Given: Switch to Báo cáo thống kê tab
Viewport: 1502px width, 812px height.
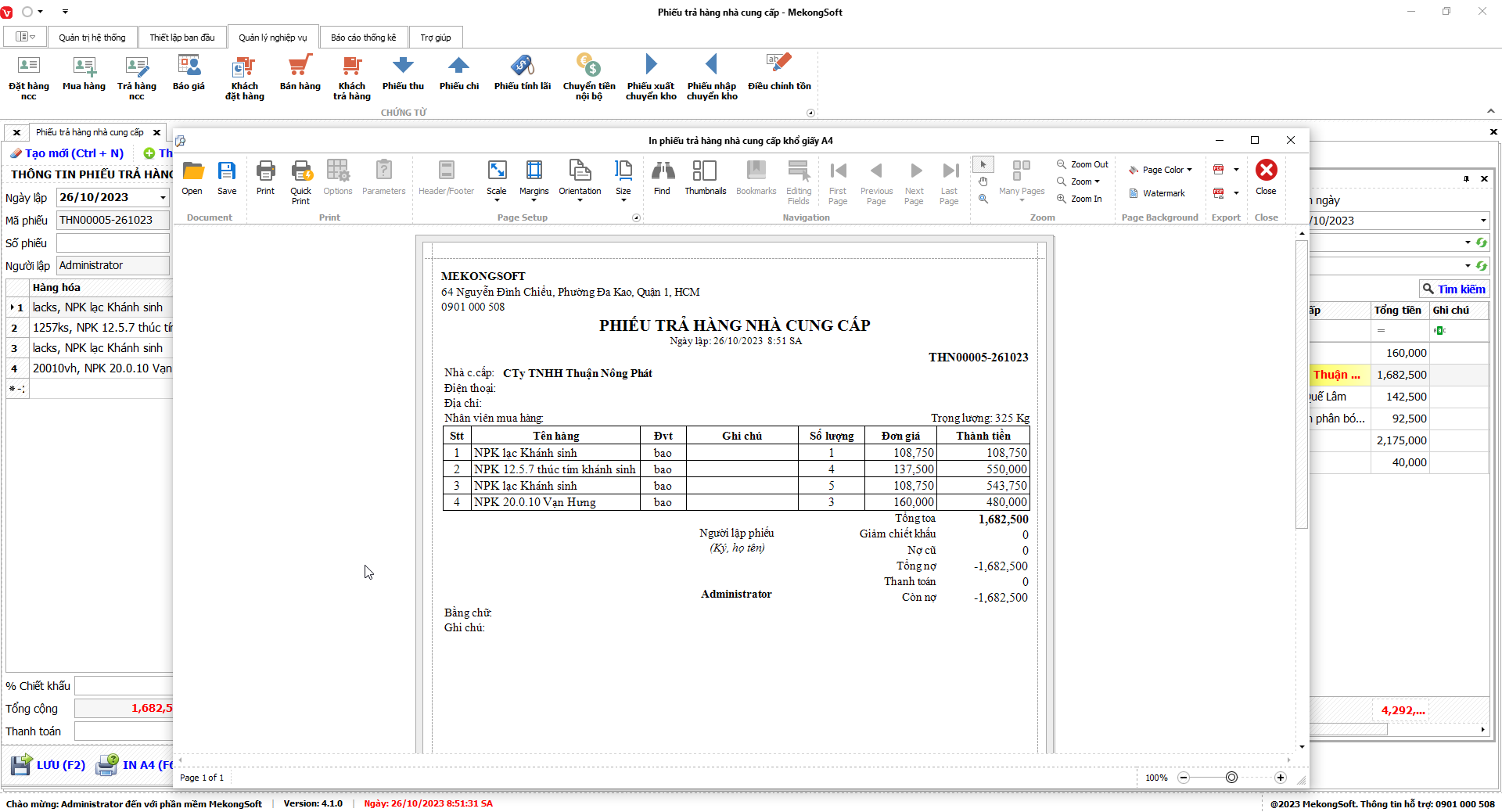Looking at the screenshot, I should [x=363, y=38].
